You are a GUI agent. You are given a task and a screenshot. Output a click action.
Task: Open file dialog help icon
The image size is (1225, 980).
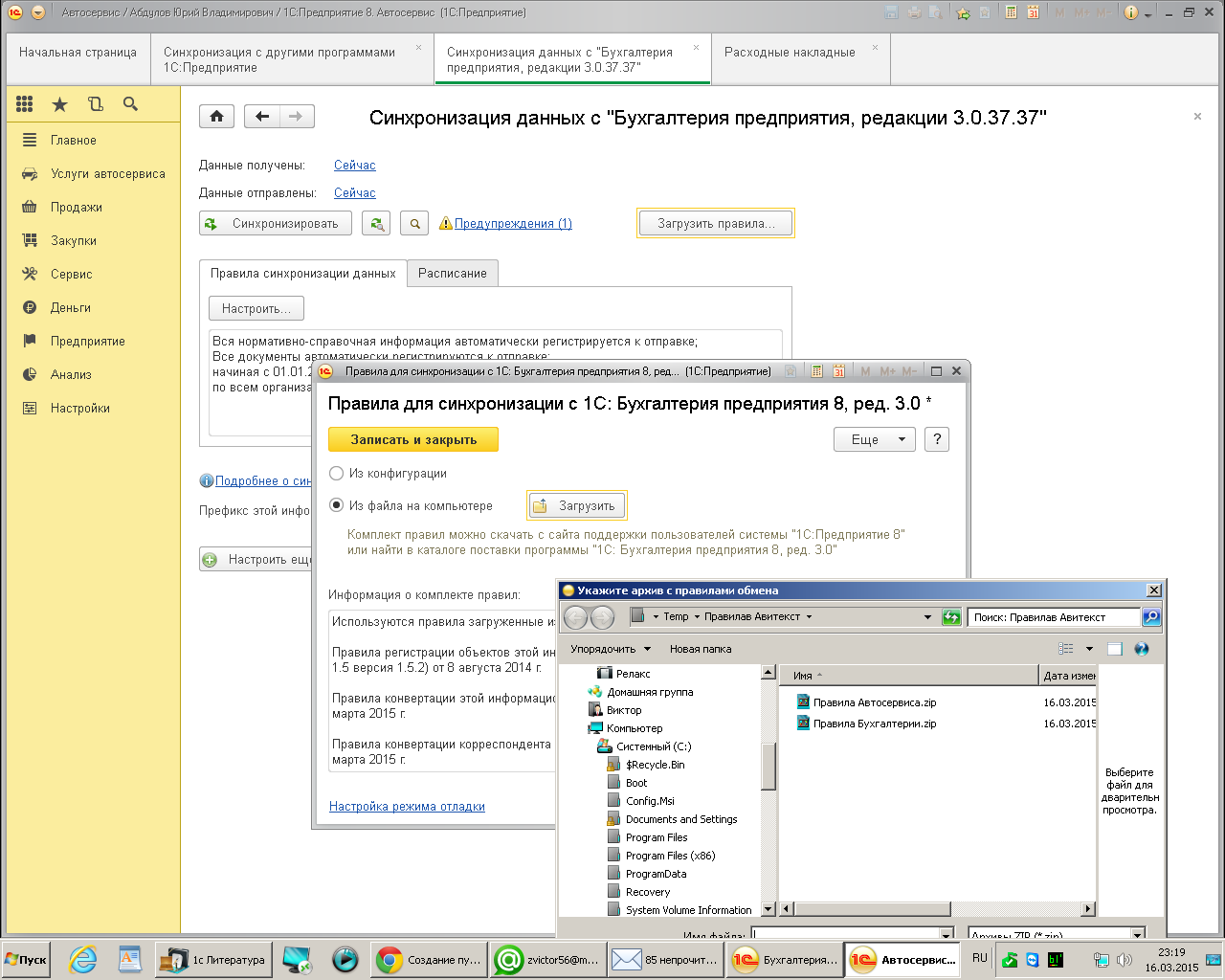tap(1141, 649)
